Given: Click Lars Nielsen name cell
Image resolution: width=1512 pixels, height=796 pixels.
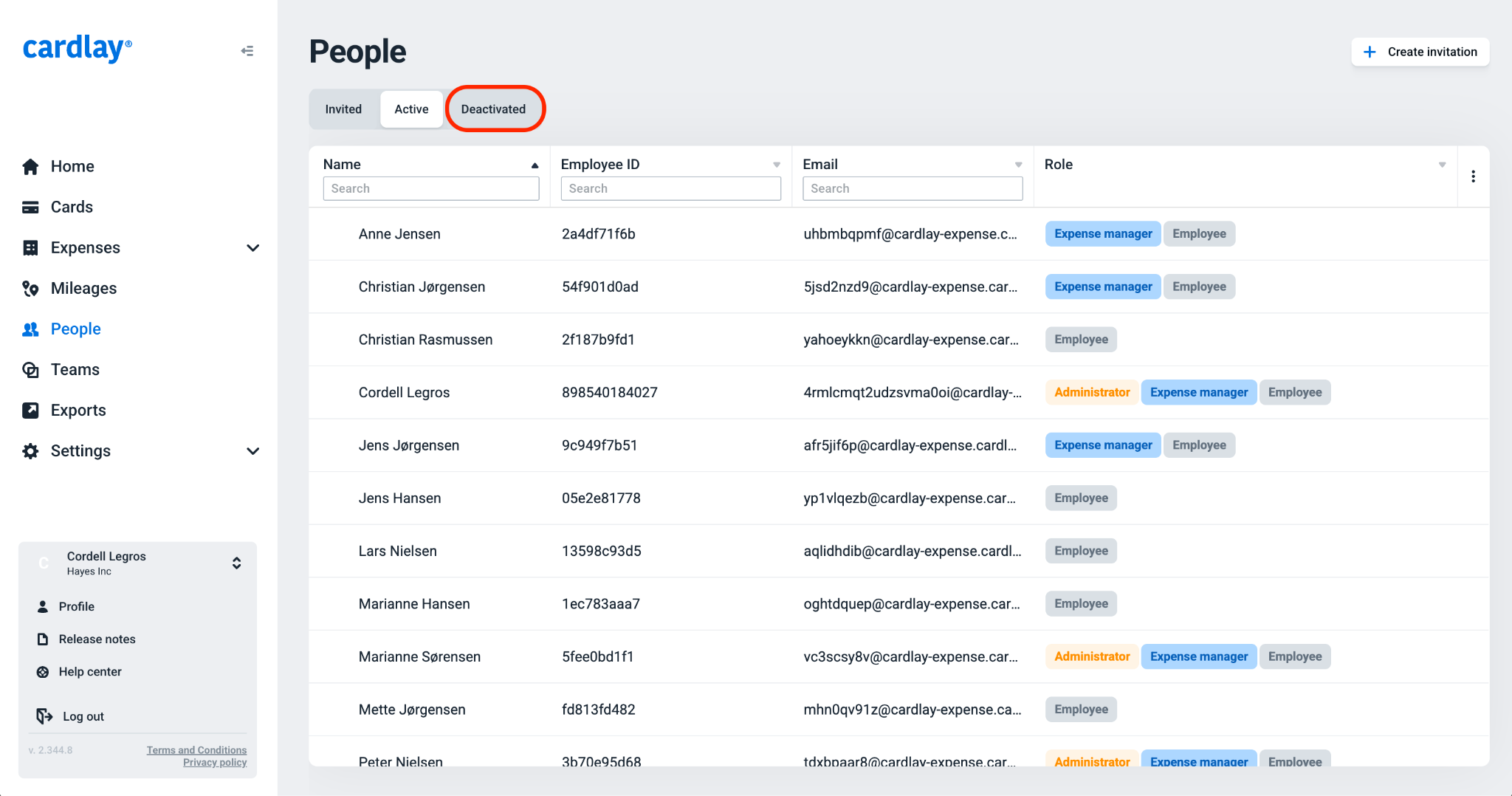Looking at the screenshot, I should pos(398,551).
